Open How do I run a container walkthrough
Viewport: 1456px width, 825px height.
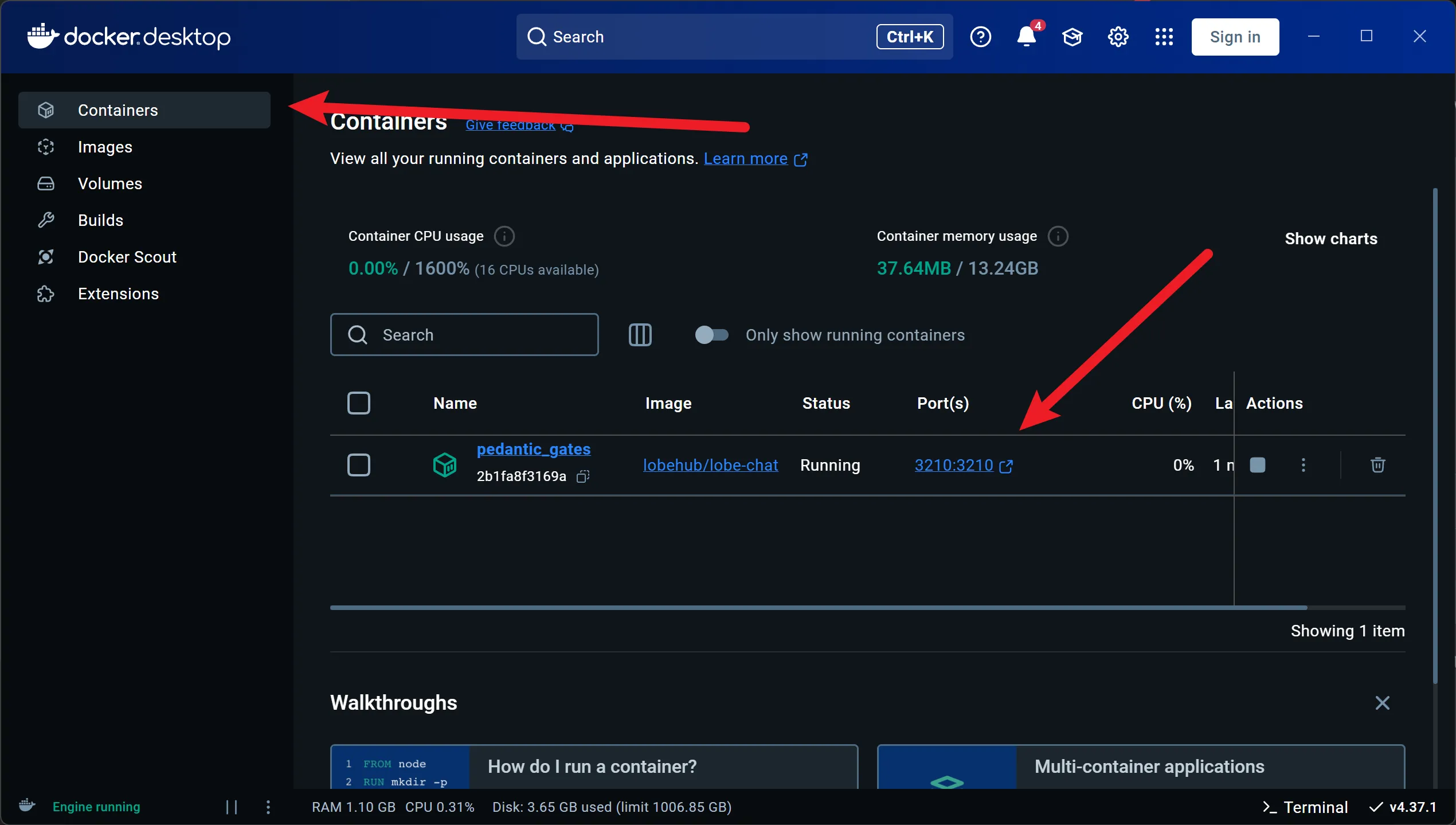click(594, 767)
